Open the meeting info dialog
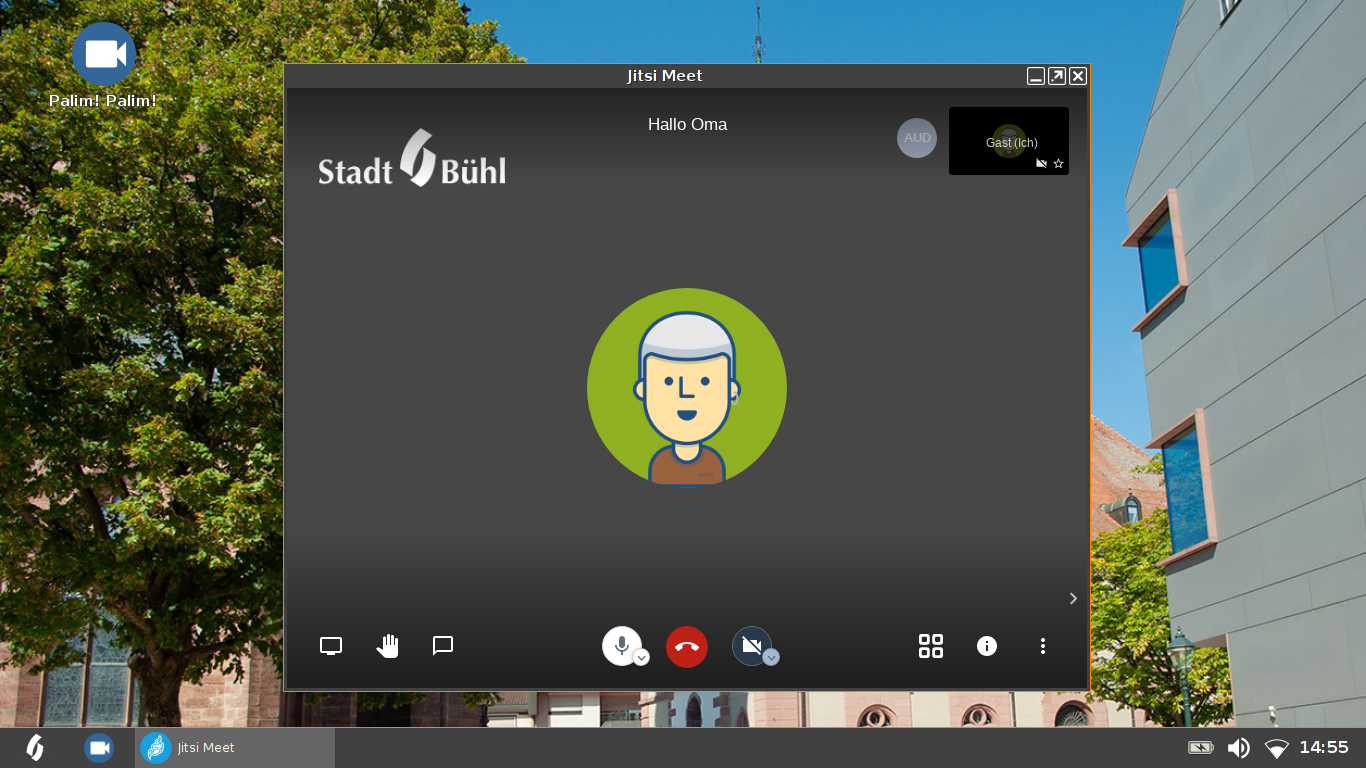Image resolution: width=1366 pixels, height=768 pixels. [x=987, y=646]
